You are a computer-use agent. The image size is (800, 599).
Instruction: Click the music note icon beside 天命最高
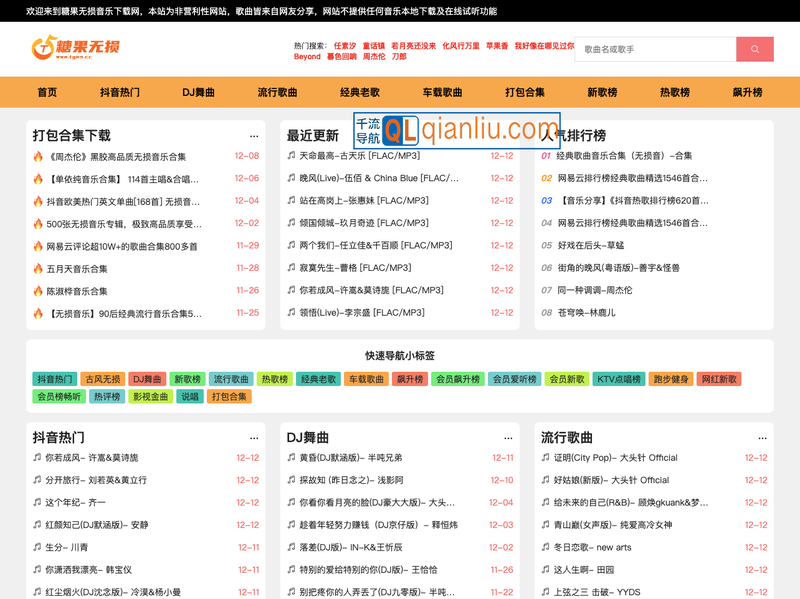(x=293, y=154)
